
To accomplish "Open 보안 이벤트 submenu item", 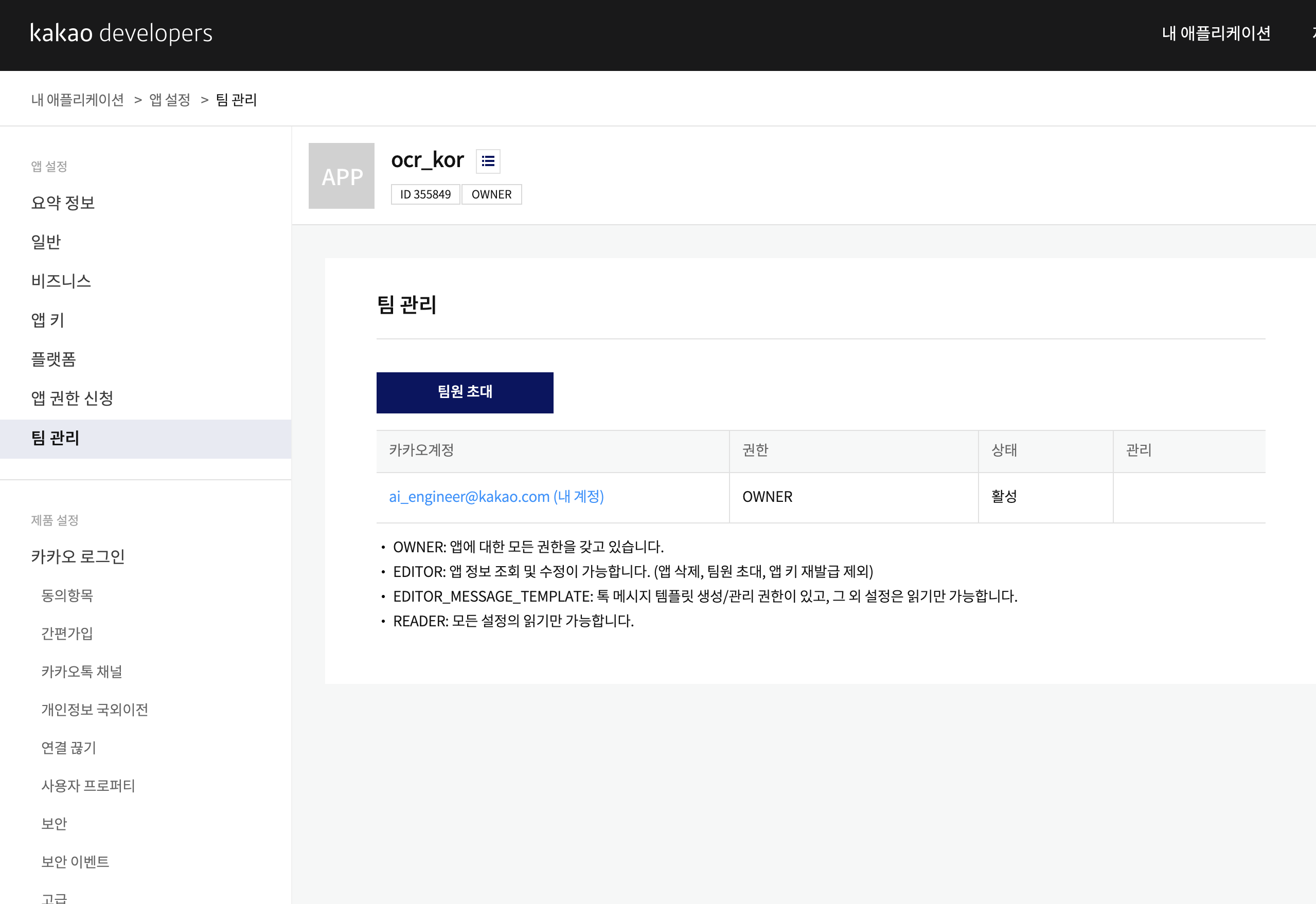I will [75, 861].
